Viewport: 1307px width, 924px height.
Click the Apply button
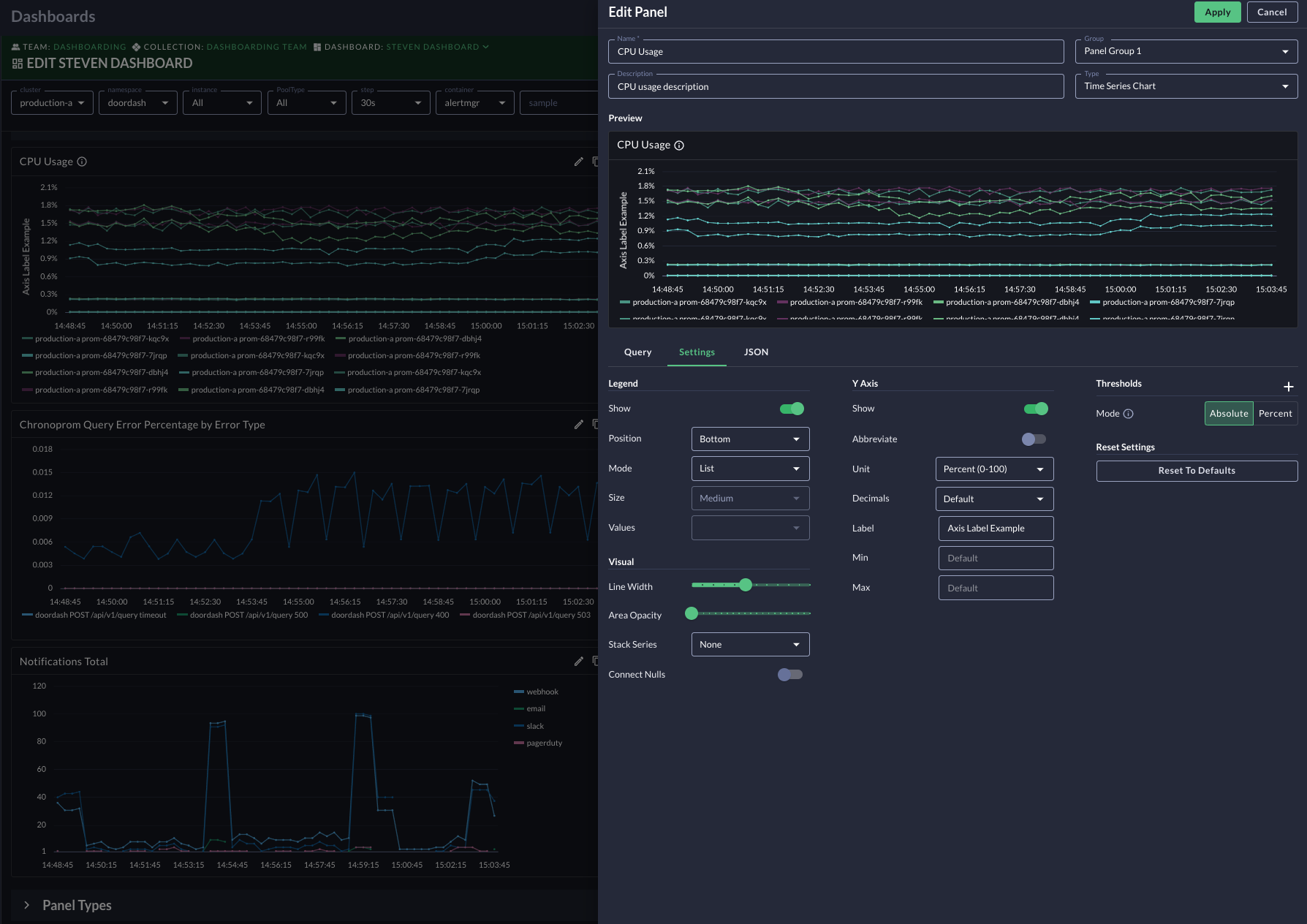[1217, 12]
